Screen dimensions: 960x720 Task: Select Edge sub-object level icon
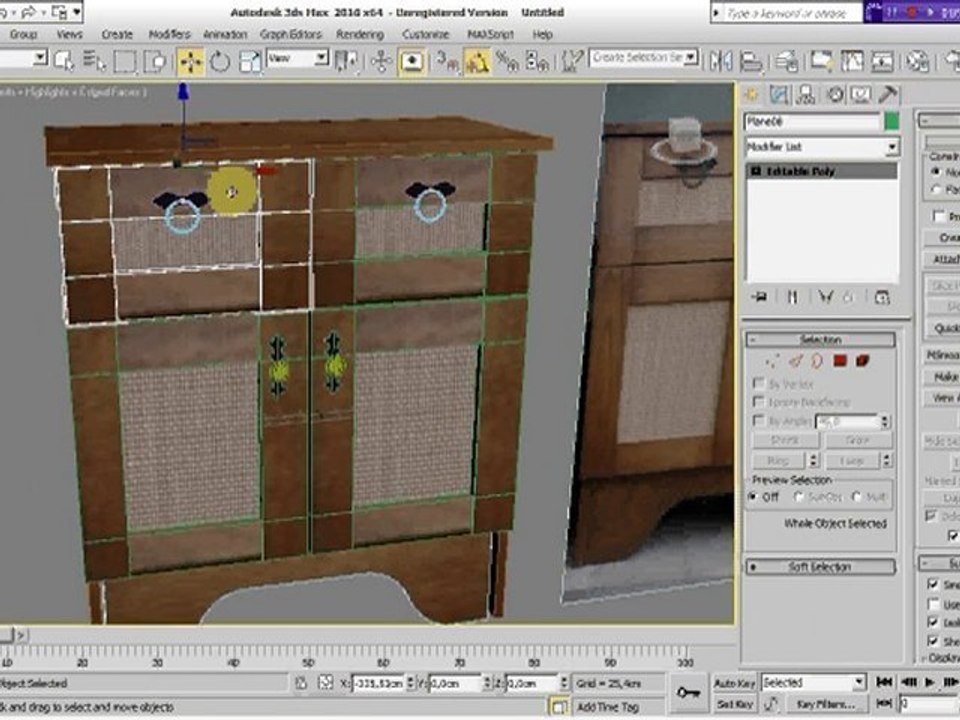(795, 361)
